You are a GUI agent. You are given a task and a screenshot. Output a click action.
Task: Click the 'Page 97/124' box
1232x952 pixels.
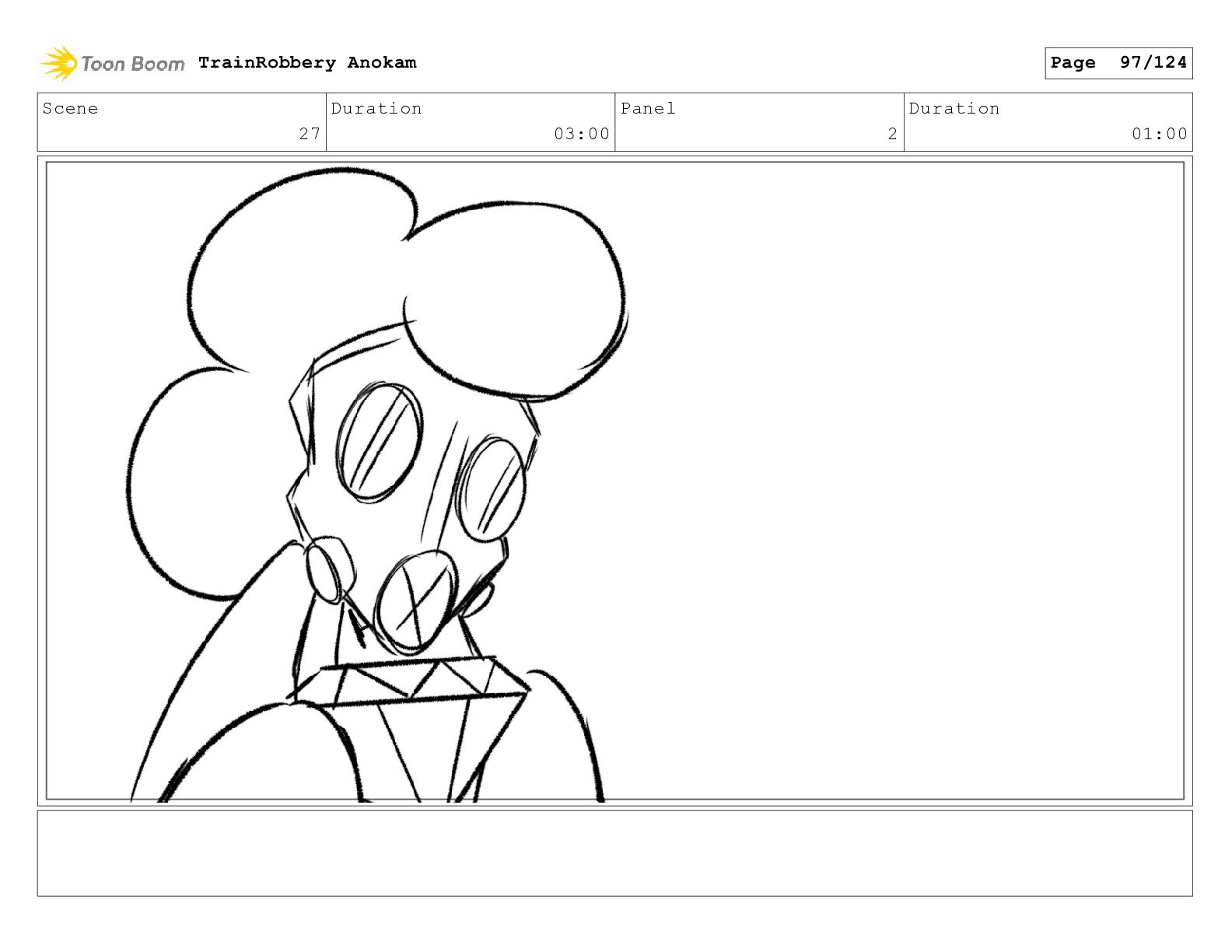(x=1118, y=63)
